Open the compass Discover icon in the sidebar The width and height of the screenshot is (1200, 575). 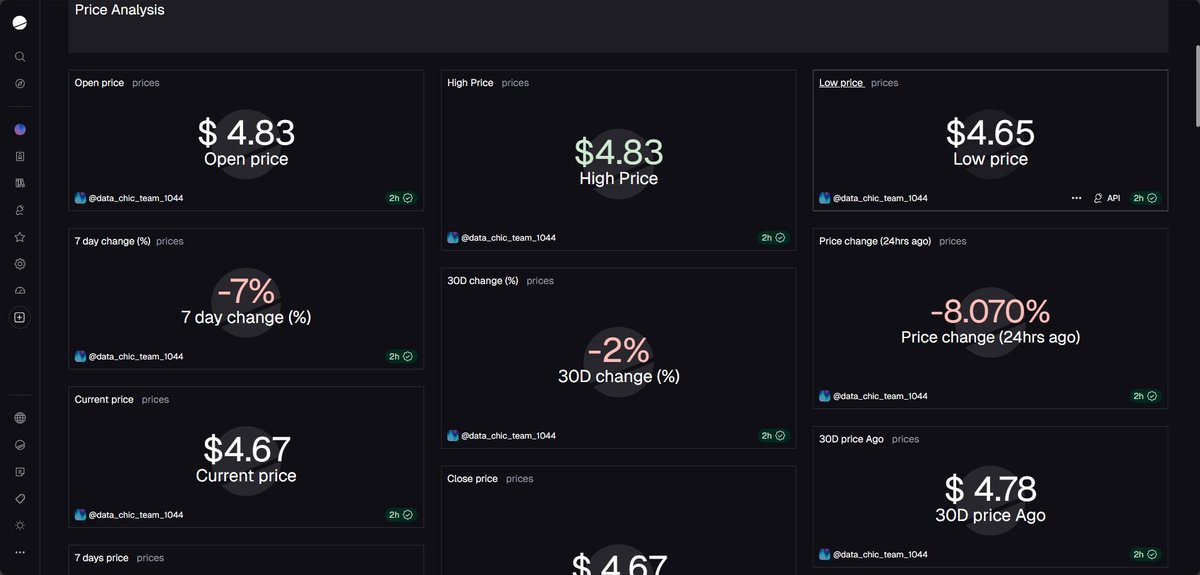(20, 84)
